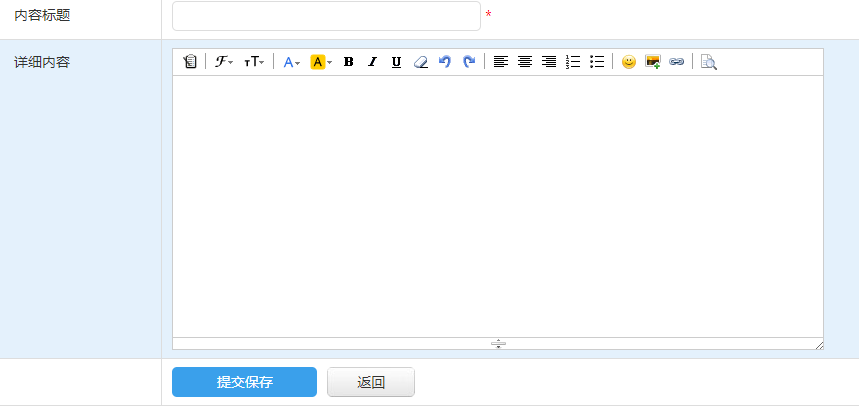Open the font family dropdown

click(224, 62)
